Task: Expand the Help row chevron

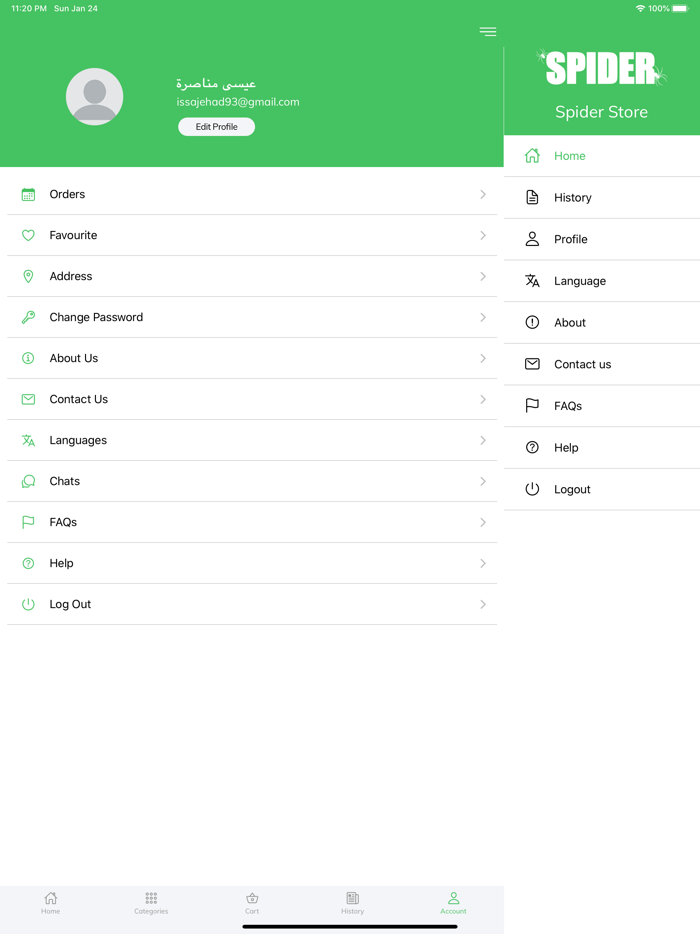Action: click(x=483, y=563)
